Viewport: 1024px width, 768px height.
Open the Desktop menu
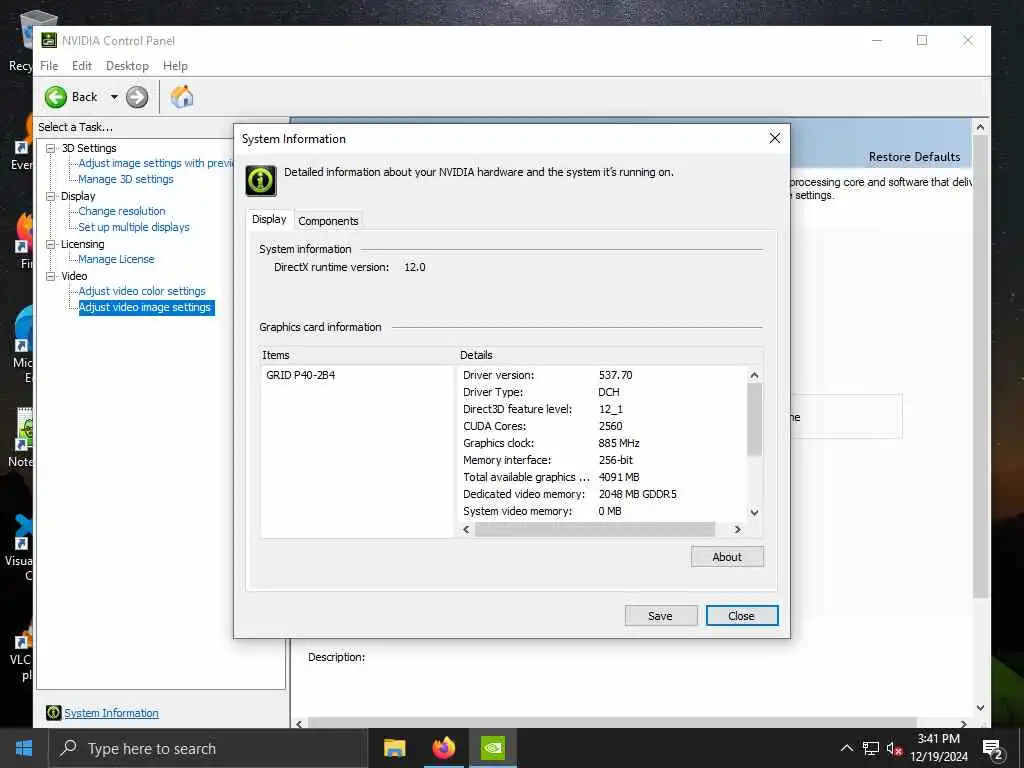tap(127, 66)
